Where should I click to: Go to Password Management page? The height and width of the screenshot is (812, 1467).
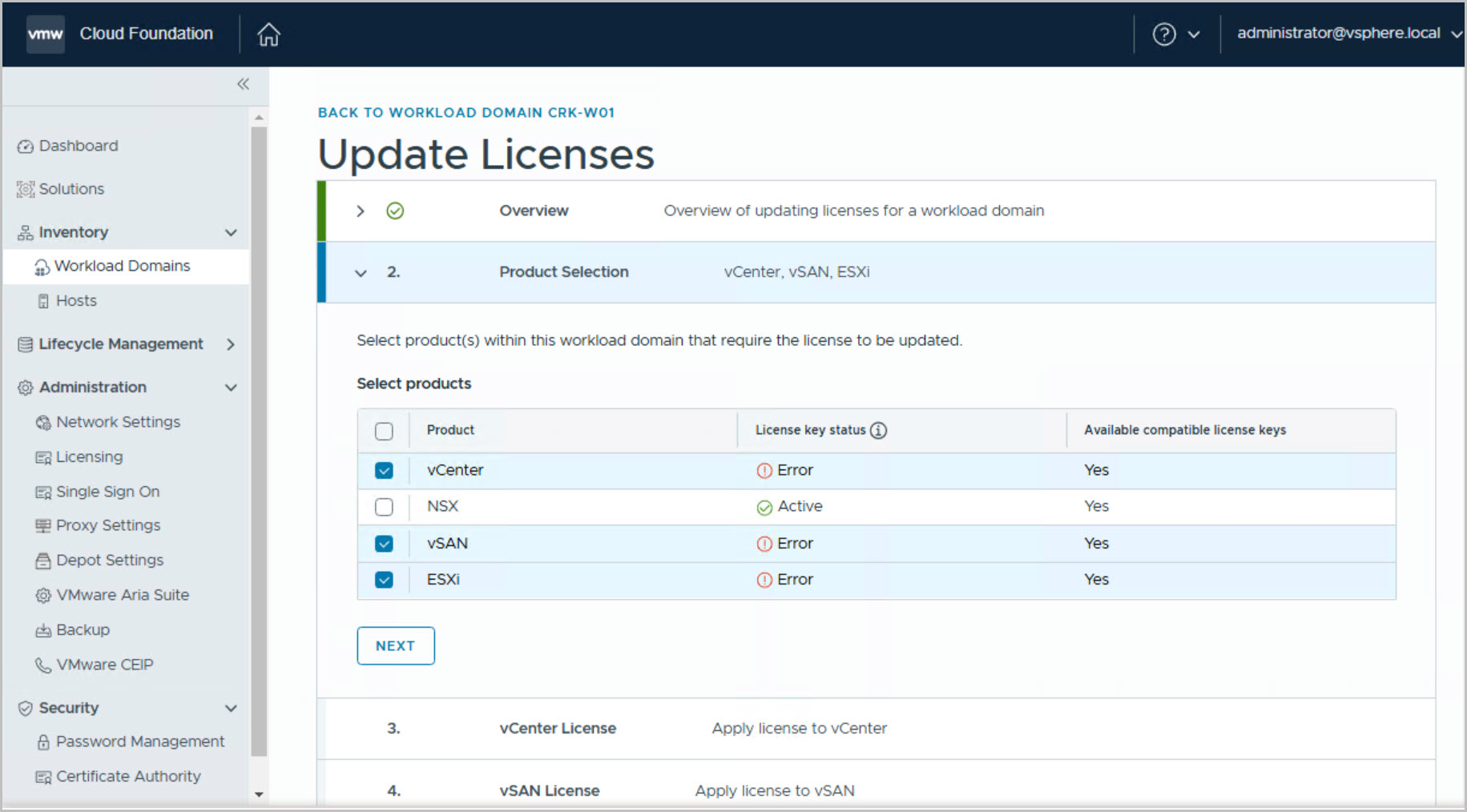click(139, 742)
